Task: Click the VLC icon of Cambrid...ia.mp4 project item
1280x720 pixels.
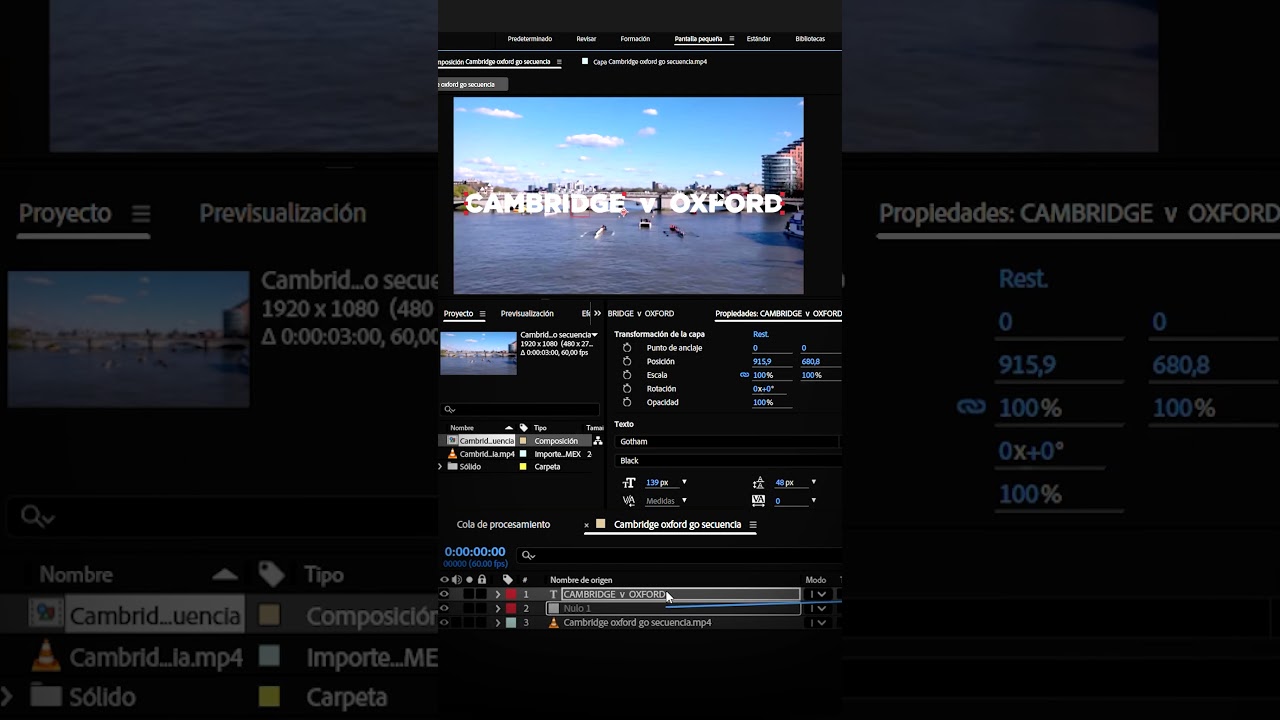Action: tap(452, 454)
